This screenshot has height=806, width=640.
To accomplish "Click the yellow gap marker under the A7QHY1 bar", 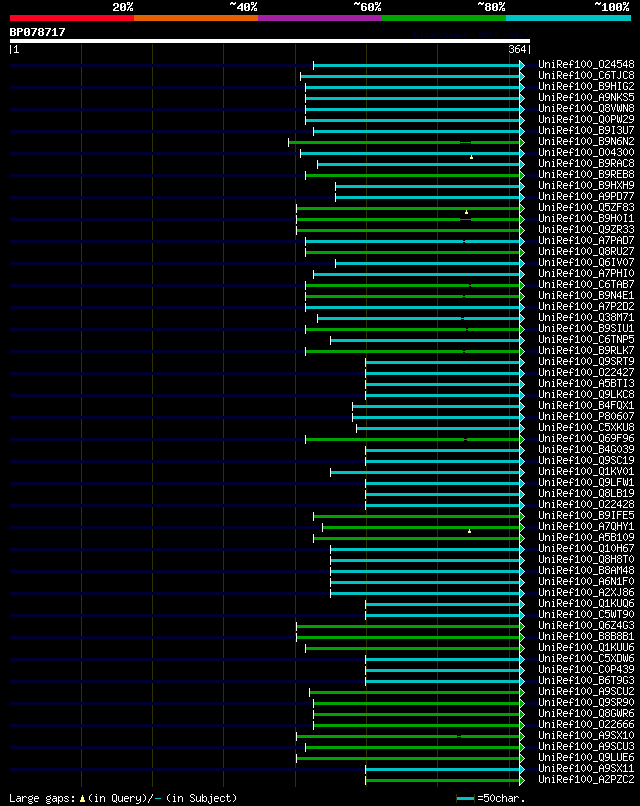I will 469,531.
